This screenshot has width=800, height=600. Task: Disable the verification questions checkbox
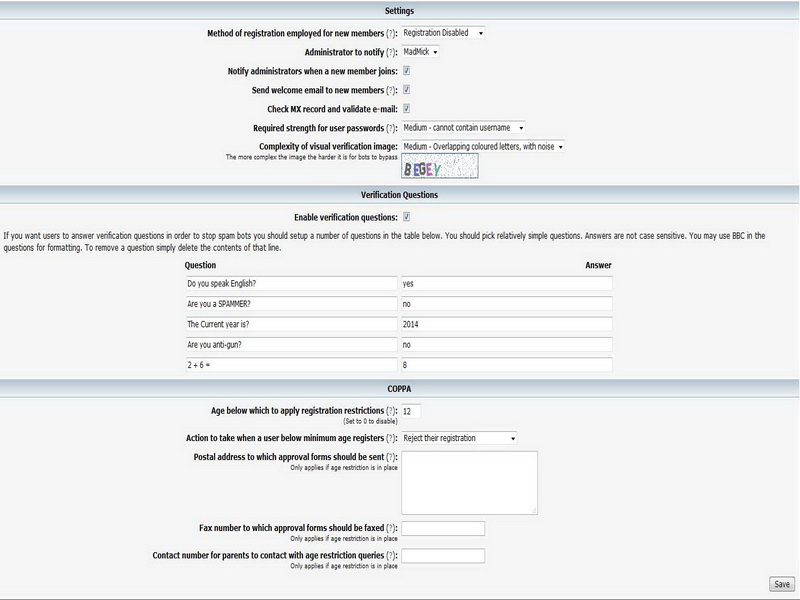coord(407,217)
